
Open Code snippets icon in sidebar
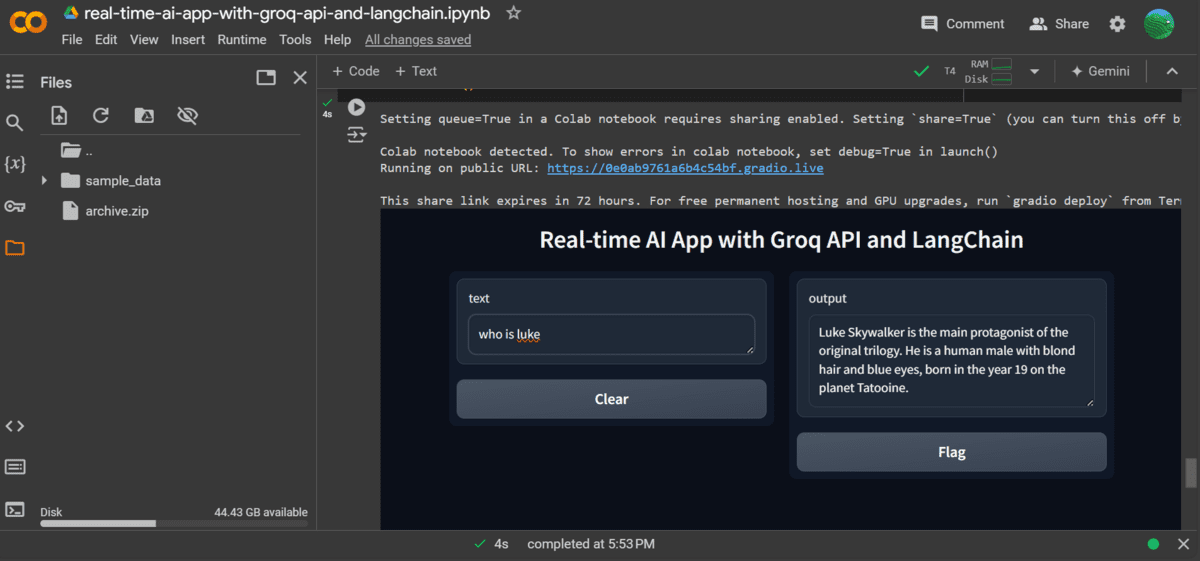(14, 425)
